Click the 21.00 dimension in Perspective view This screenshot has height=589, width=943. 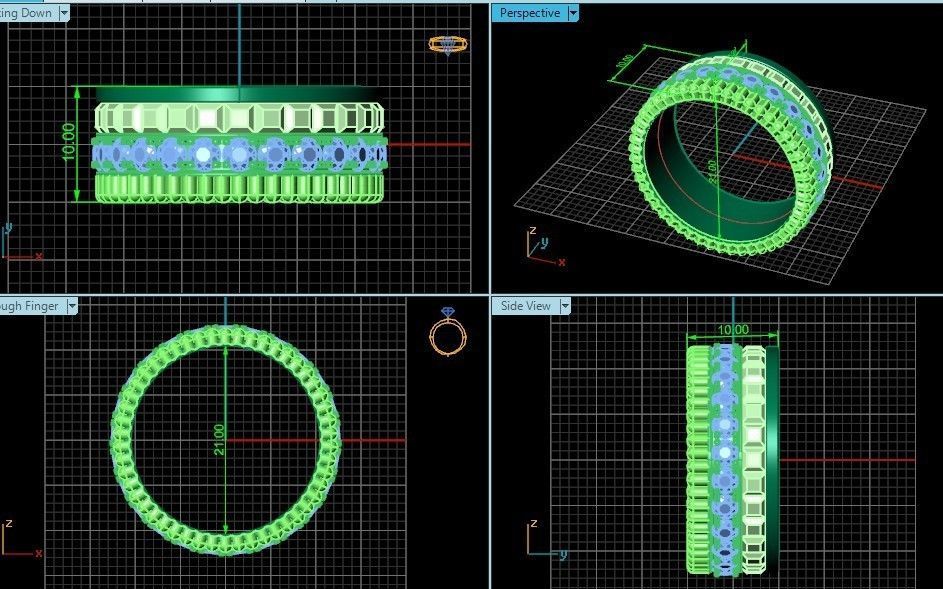click(x=711, y=171)
